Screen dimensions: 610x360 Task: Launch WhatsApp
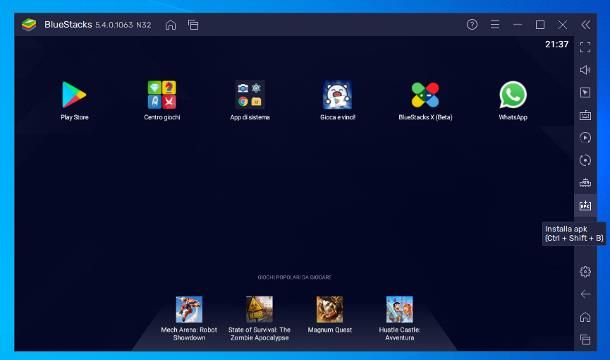[x=513, y=95]
